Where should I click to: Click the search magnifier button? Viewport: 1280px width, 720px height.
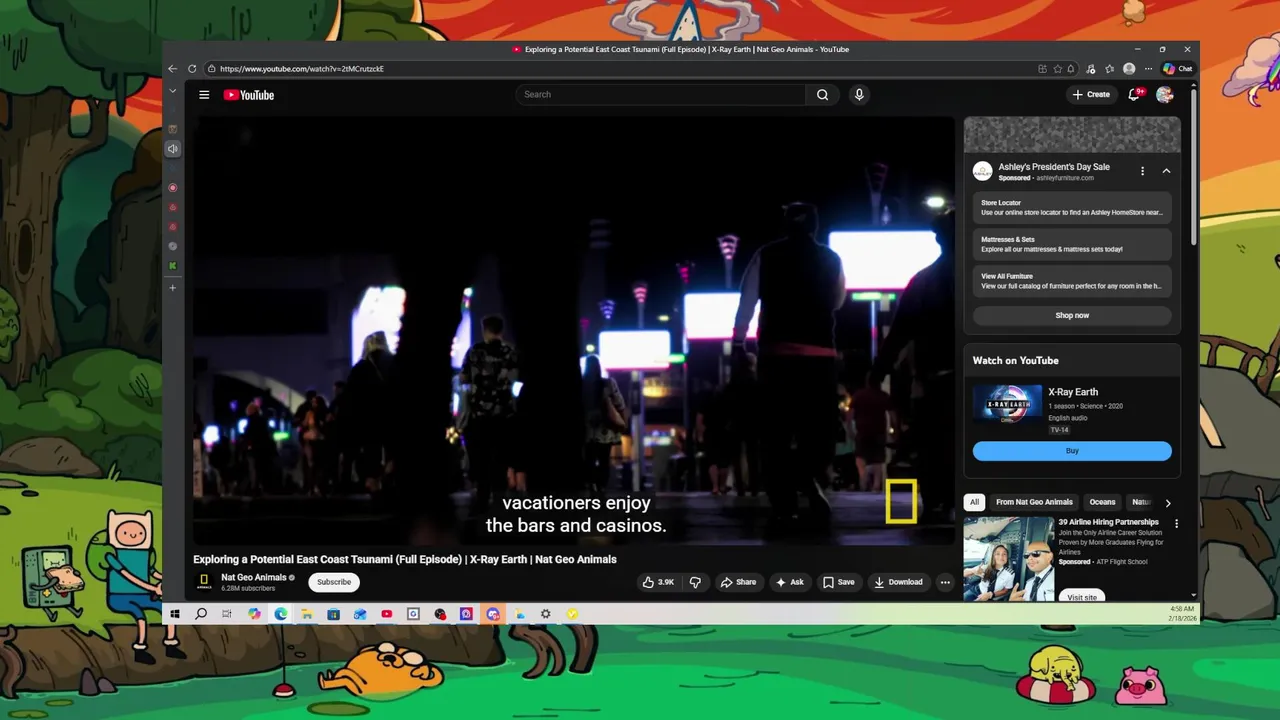[822, 95]
